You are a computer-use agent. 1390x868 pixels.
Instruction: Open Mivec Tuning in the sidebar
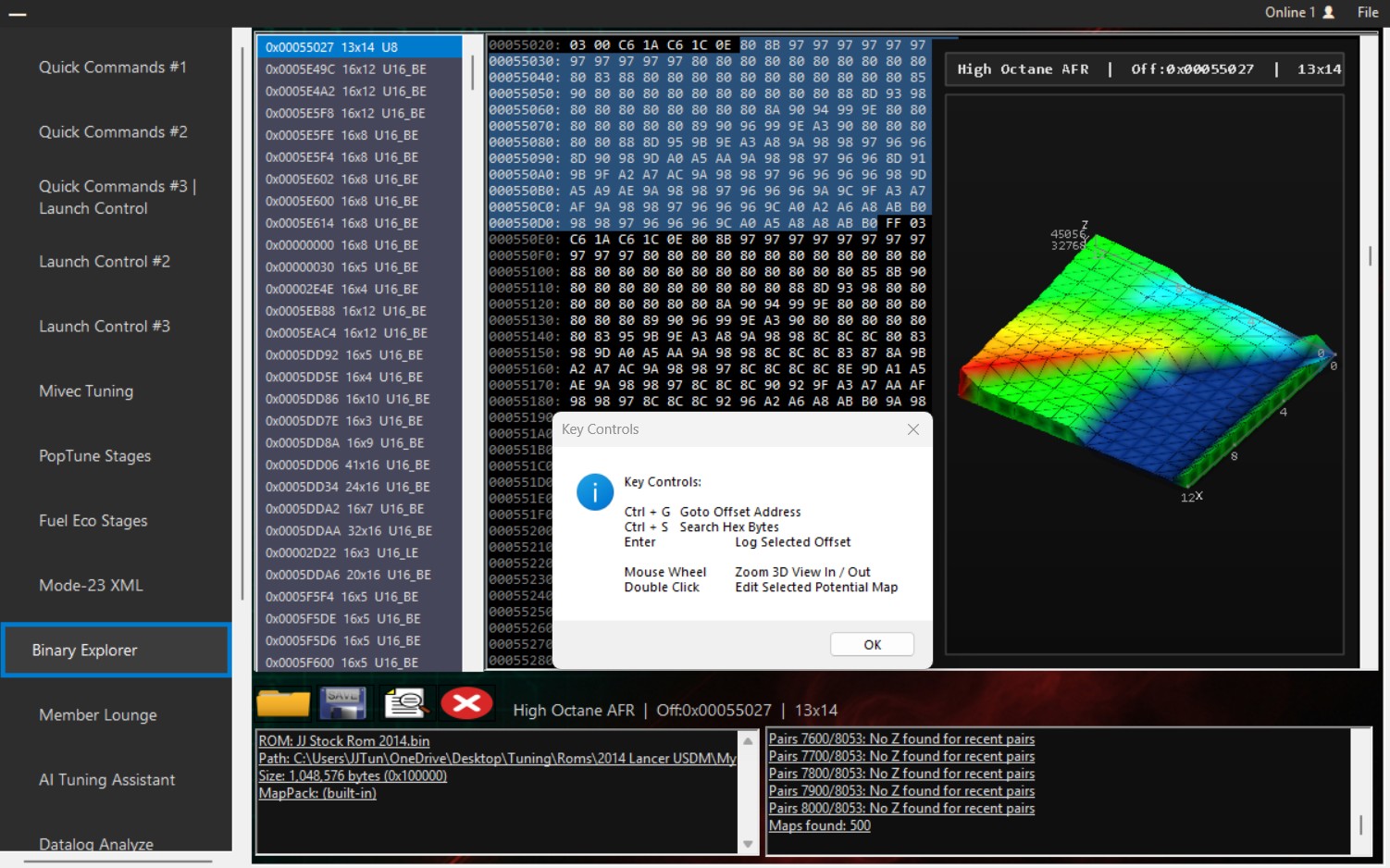86,391
